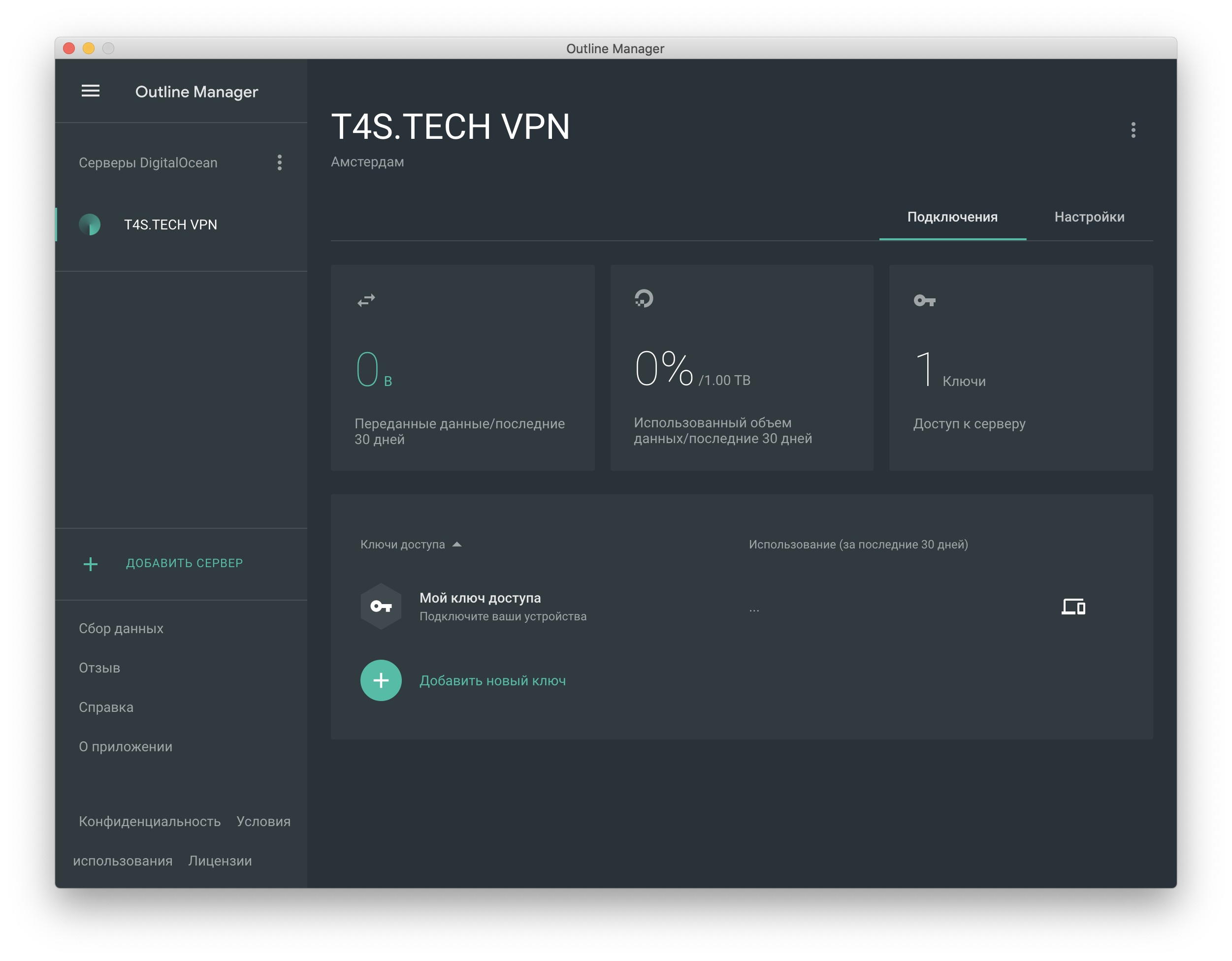Click ДОБАВИТЬ СЕРВЕР button
Screen dimensions: 1232x961
pyautogui.click(x=185, y=563)
